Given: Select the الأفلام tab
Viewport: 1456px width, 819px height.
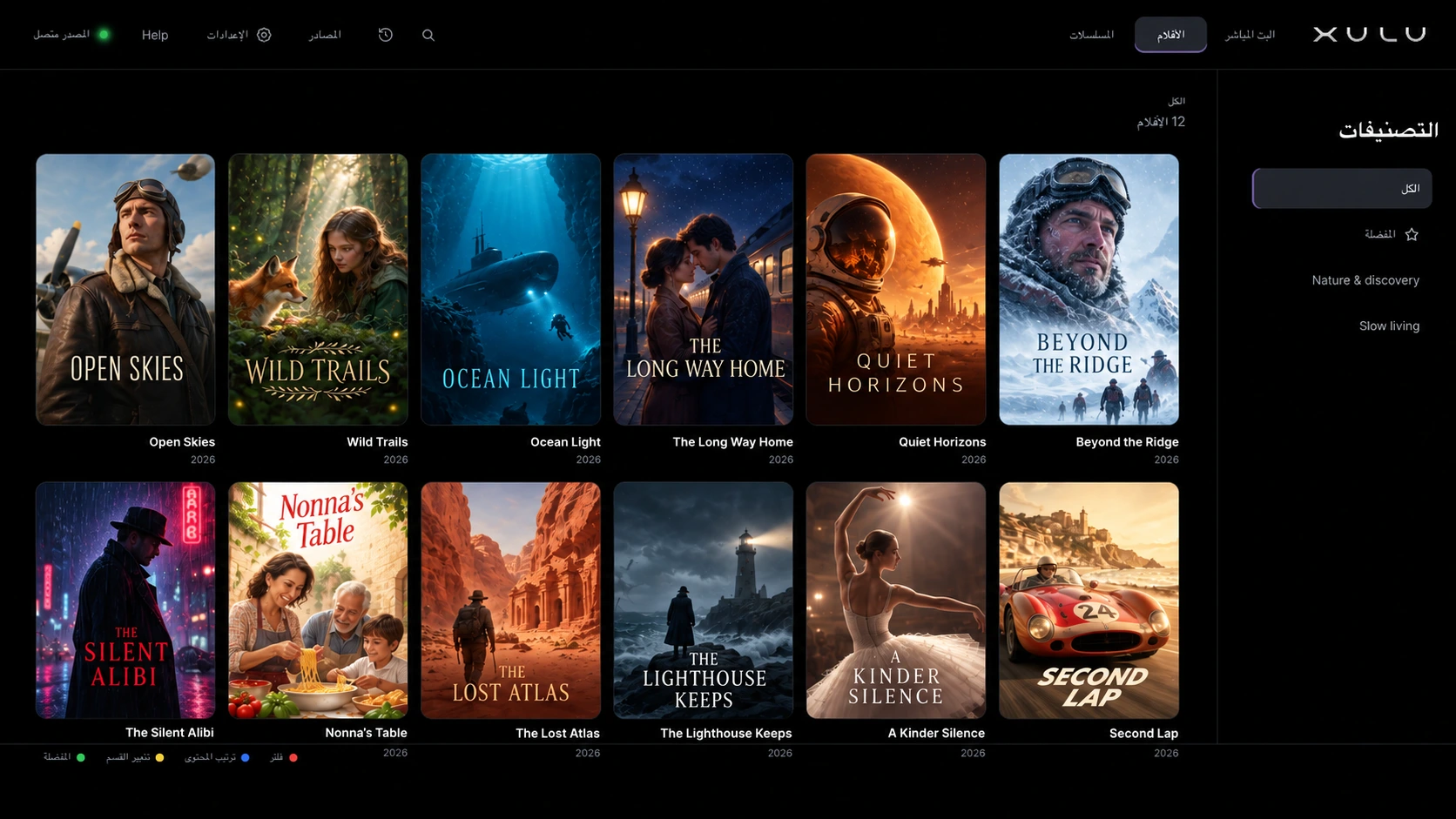Looking at the screenshot, I should click(x=1170, y=35).
